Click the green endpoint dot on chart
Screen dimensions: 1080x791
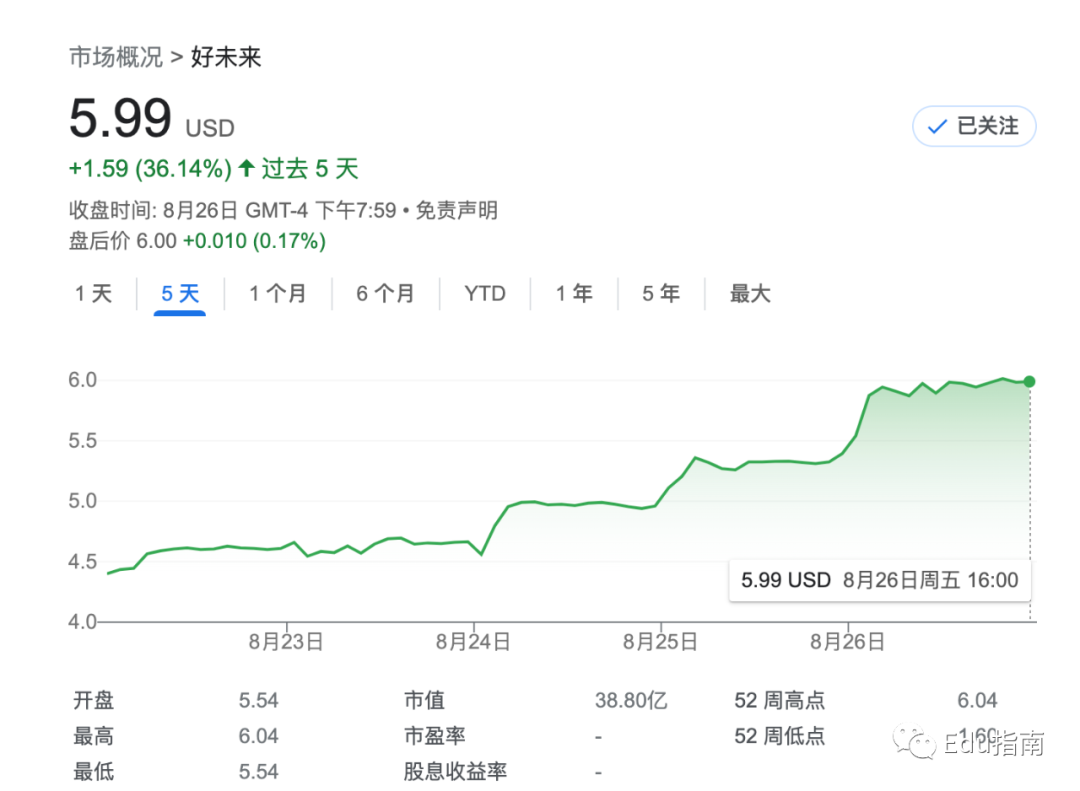[x=1029, y=382]
